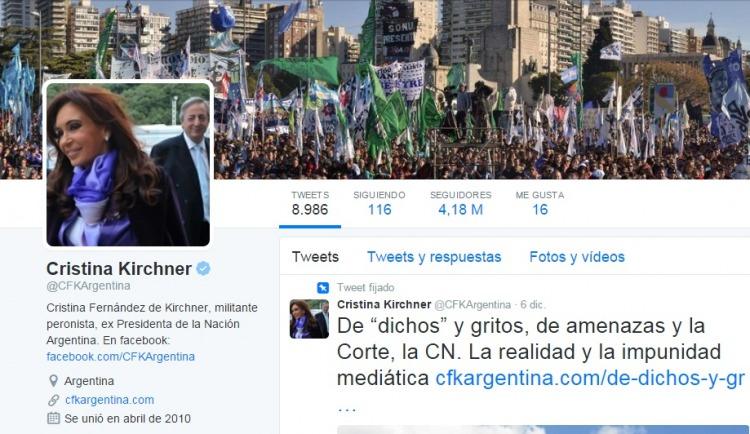The height and width of the screenshot is (434, 750).
Task: Open the cfkargentina.com website link
Action: [110, 400]
